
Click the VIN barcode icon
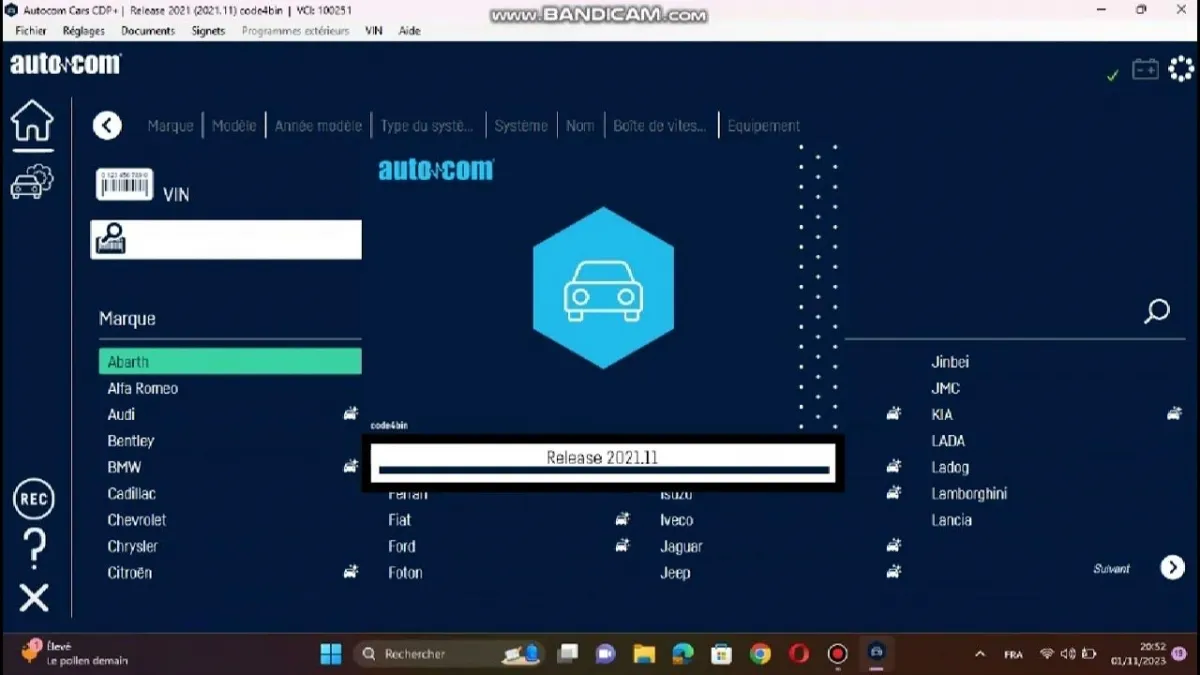tap(124, 184)
